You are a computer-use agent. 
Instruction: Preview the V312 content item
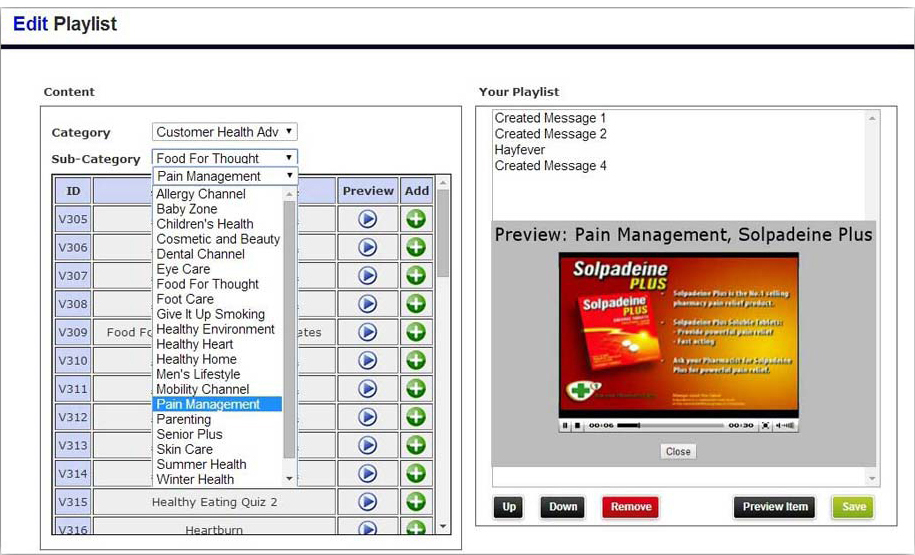point(367,417)
